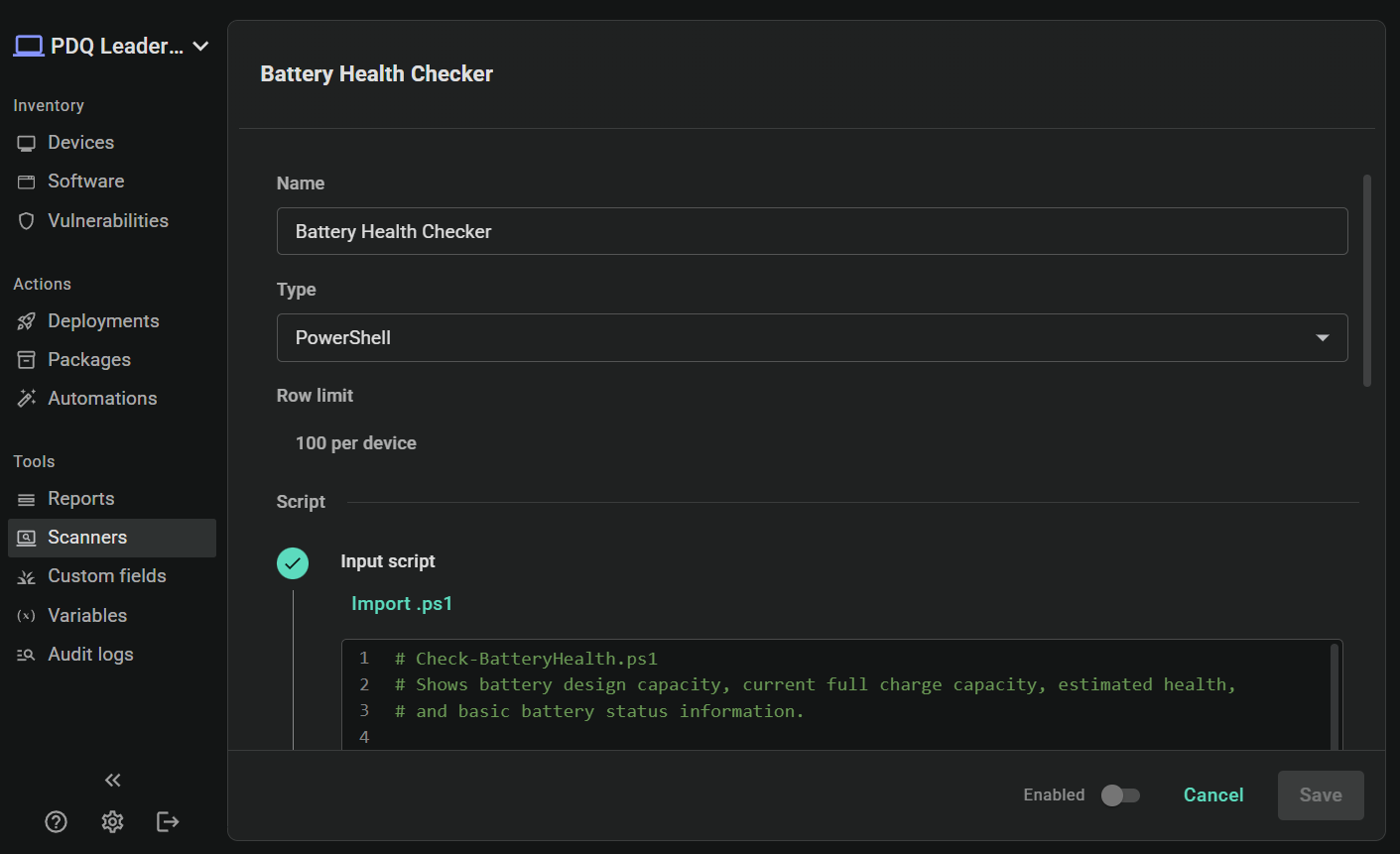The height and width of the screenshot is (854, 1400).
Task: Click the 'Inventory' section header
Action: (49, 106)
